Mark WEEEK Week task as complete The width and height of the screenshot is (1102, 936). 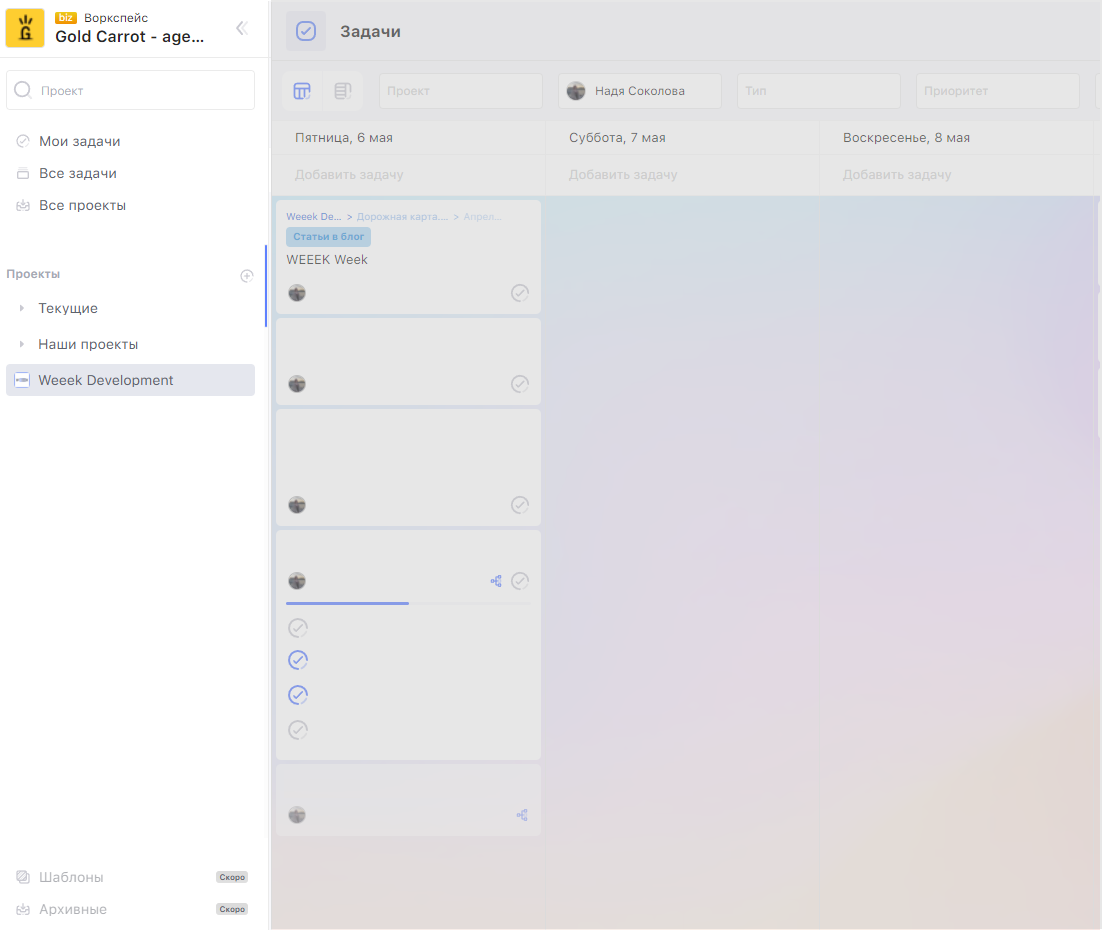(520, 293)
